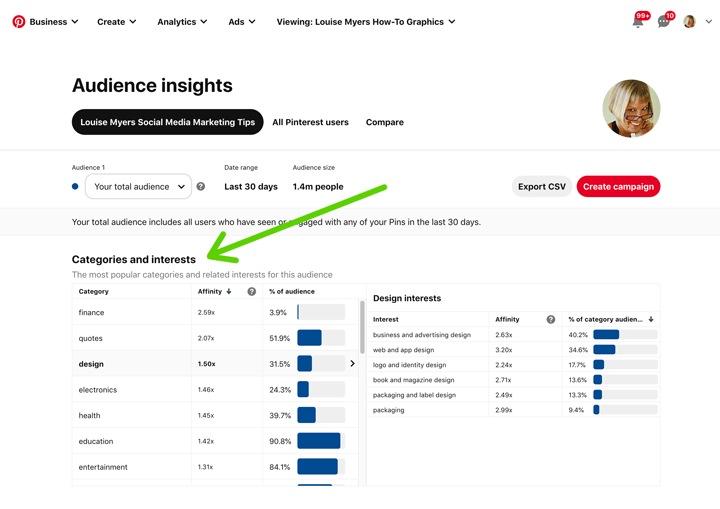Click the 40.2% category audience bar
This screenshot has height=509, width=720.
(x=625, y=334)
